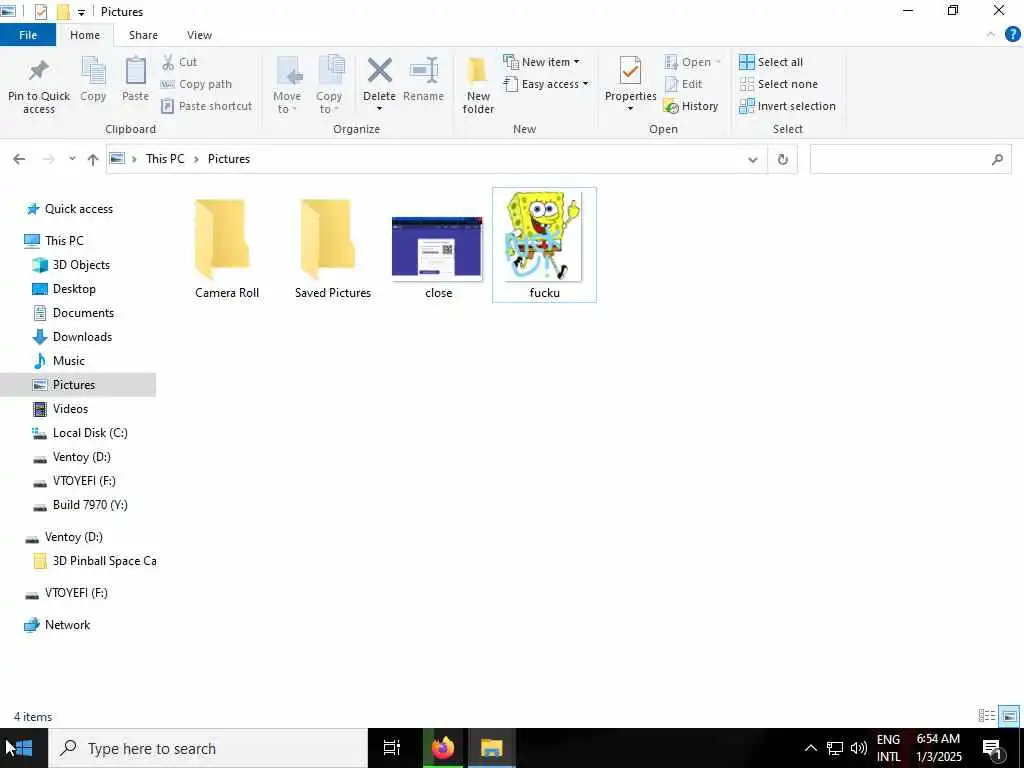The width and height of the screenshot is (1024, 768).
Task: Open Task View on taskbar
Action: (392, 748)
